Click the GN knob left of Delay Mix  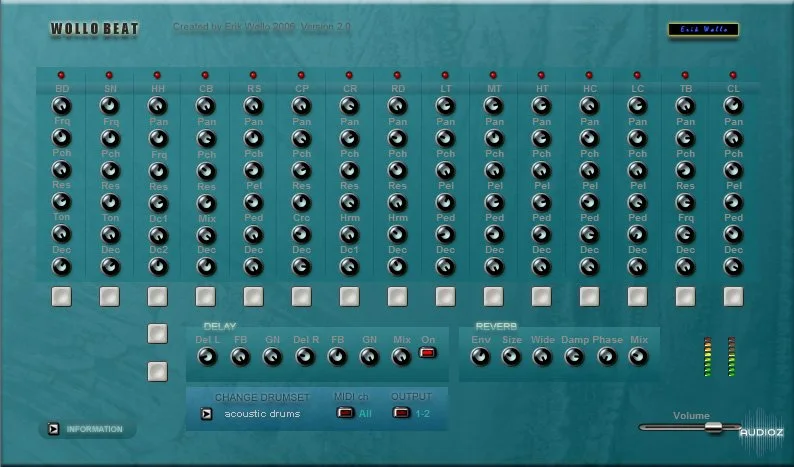(x=369, y=357)
